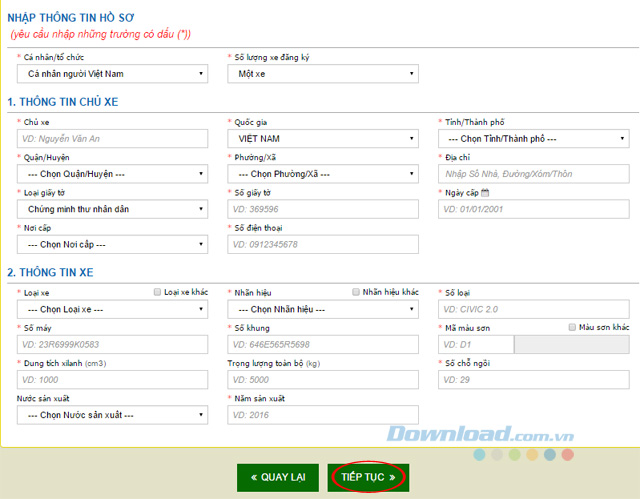Open the Quận/Huyện dropdown

113,174
